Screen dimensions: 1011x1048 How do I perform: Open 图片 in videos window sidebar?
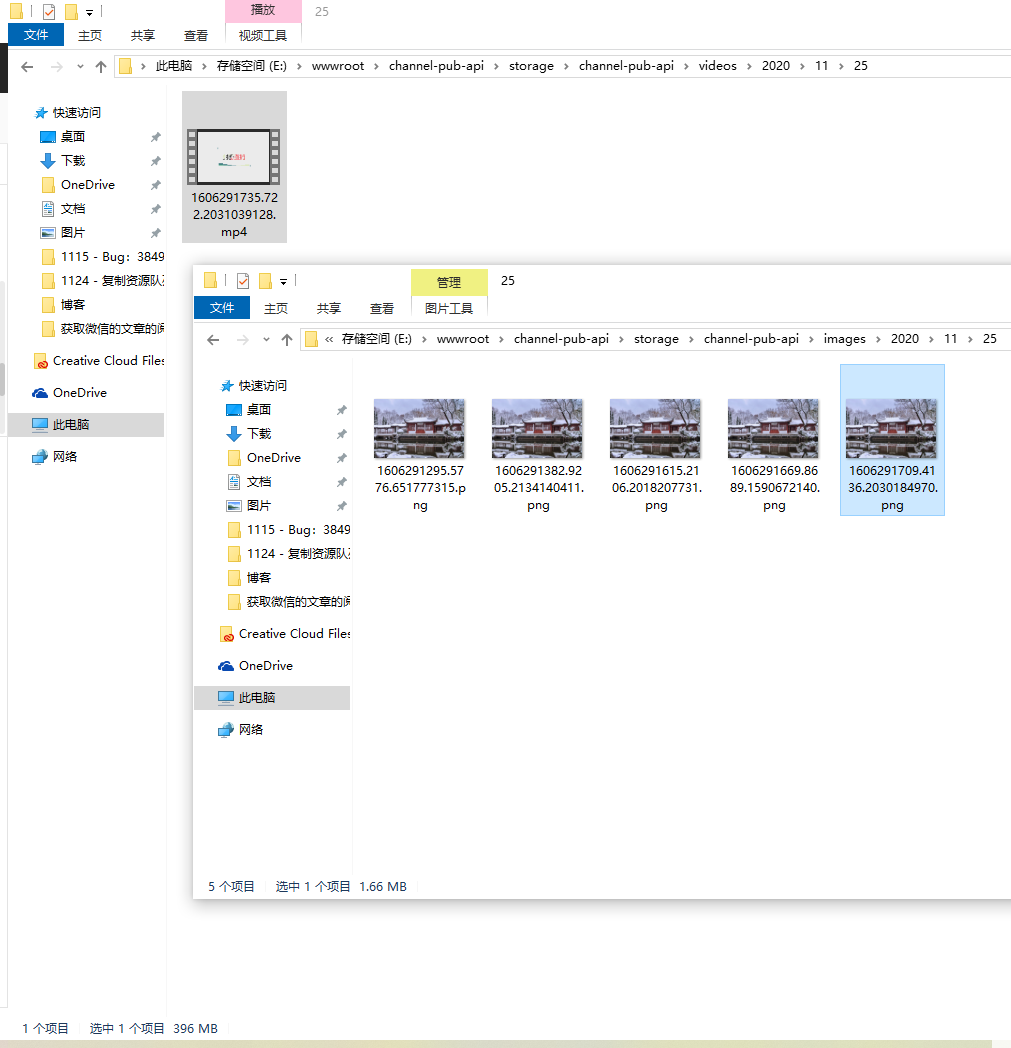72,233
